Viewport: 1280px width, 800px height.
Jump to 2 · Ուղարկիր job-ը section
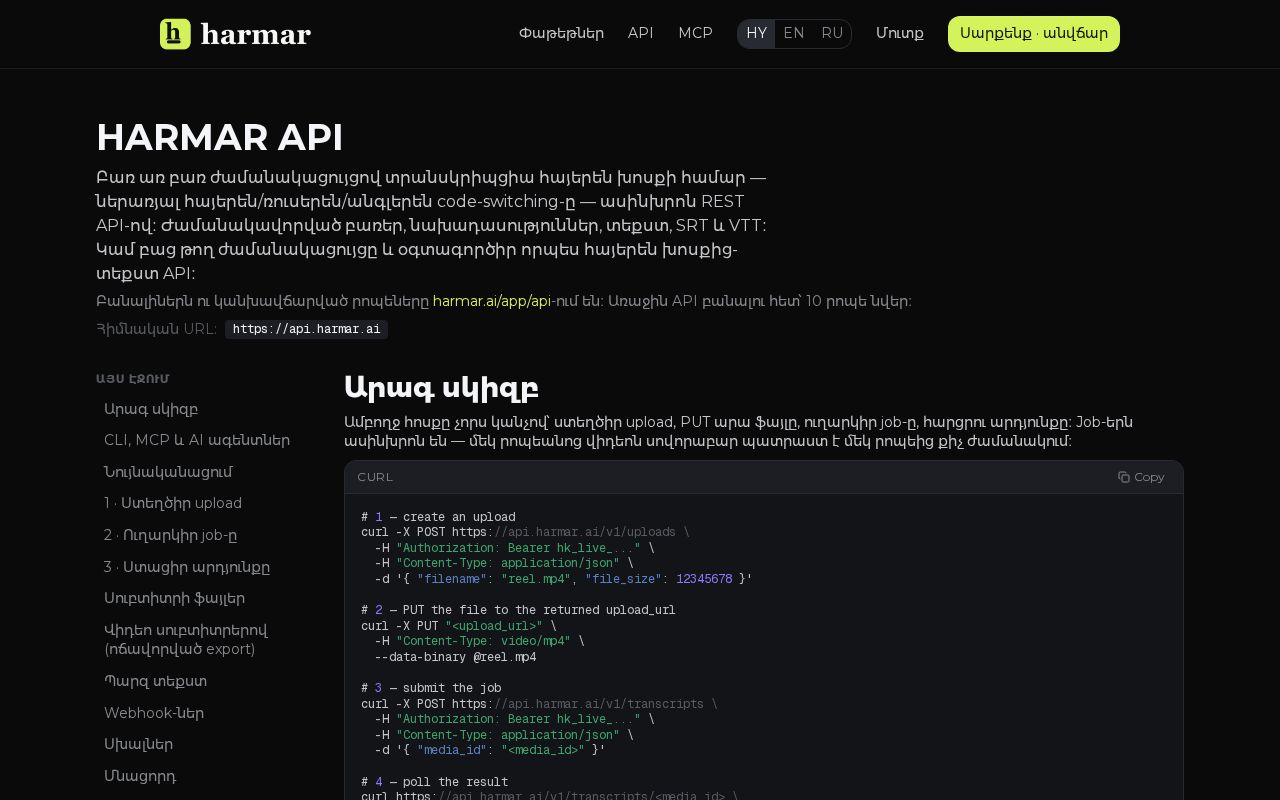click(171, 535)
